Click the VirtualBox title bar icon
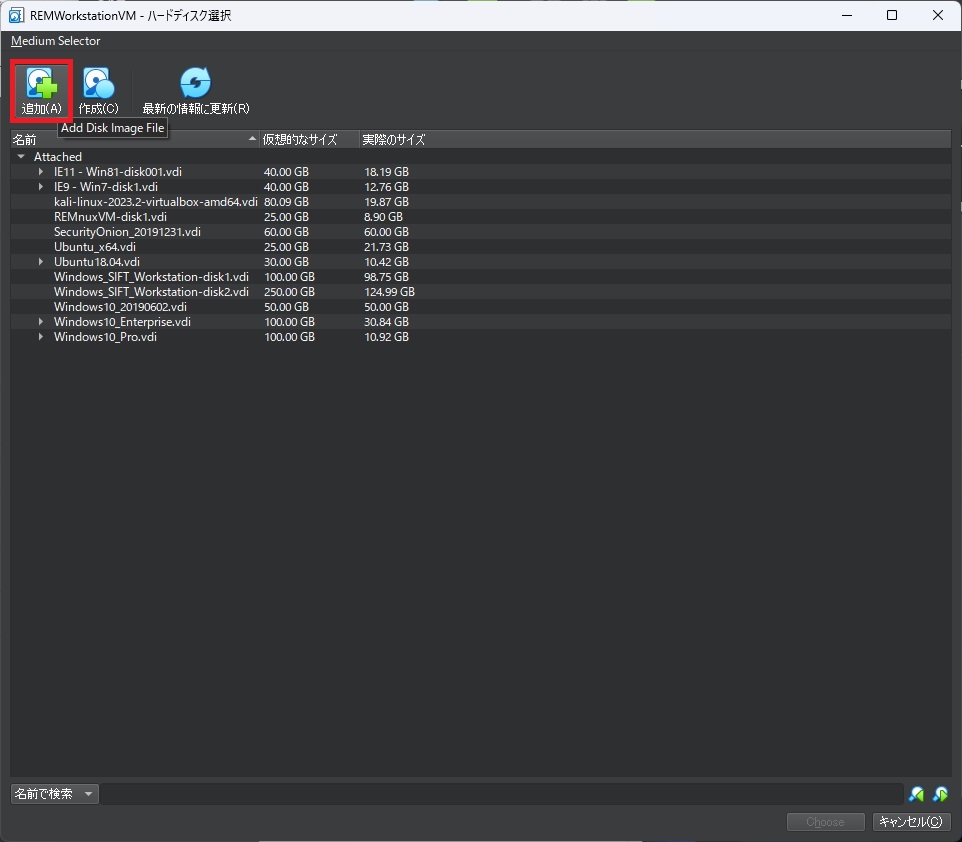This screenshot has height=842, width=962. [x=16, y=15]
